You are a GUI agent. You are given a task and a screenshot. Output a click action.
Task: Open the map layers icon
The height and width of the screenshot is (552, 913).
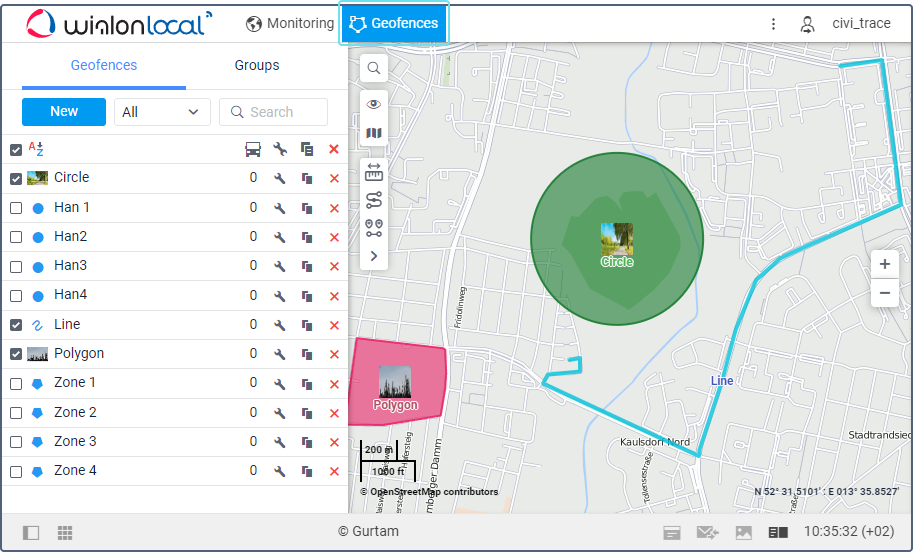pyautogui.click(x=374, y=133)
